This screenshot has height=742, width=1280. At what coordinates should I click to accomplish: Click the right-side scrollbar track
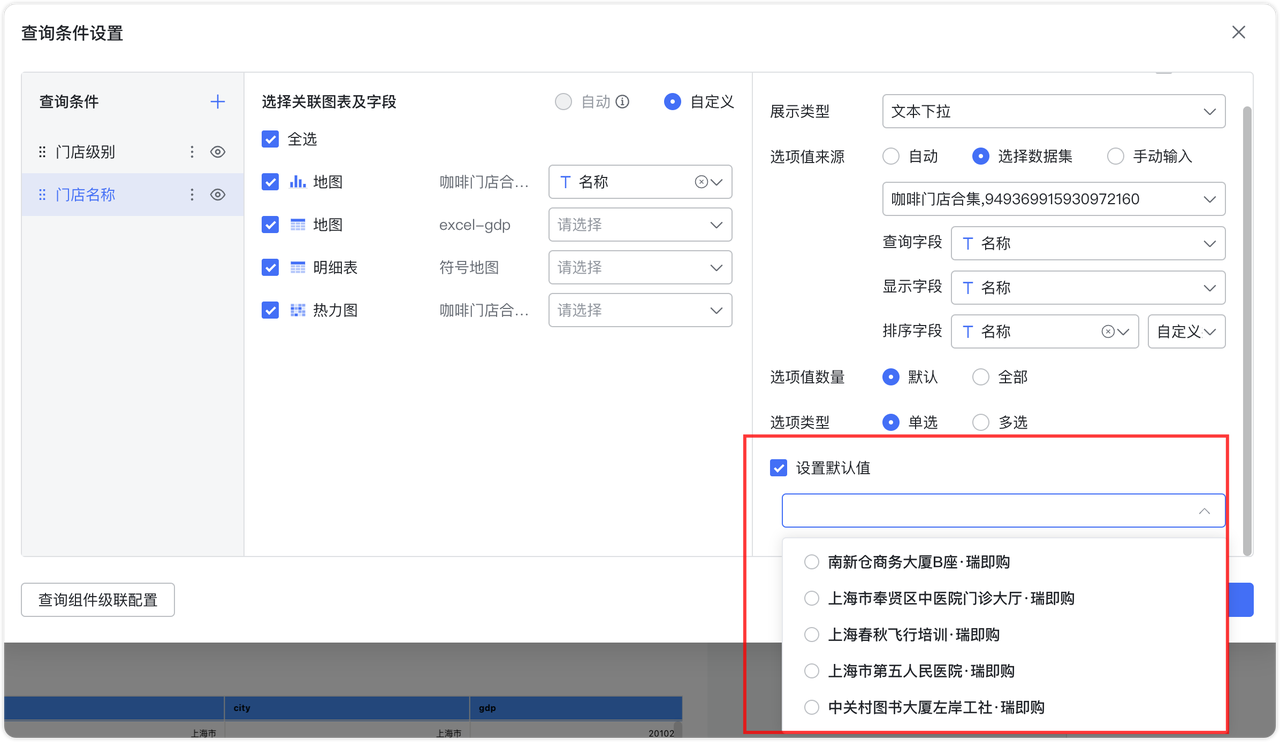pyautogui.click(x=1246, y=300)
